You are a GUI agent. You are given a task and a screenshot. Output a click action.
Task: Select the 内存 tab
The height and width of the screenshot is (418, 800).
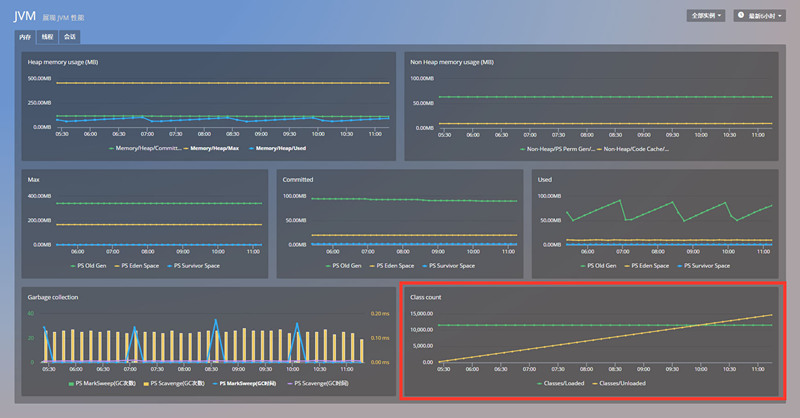(x=26, y=37)
